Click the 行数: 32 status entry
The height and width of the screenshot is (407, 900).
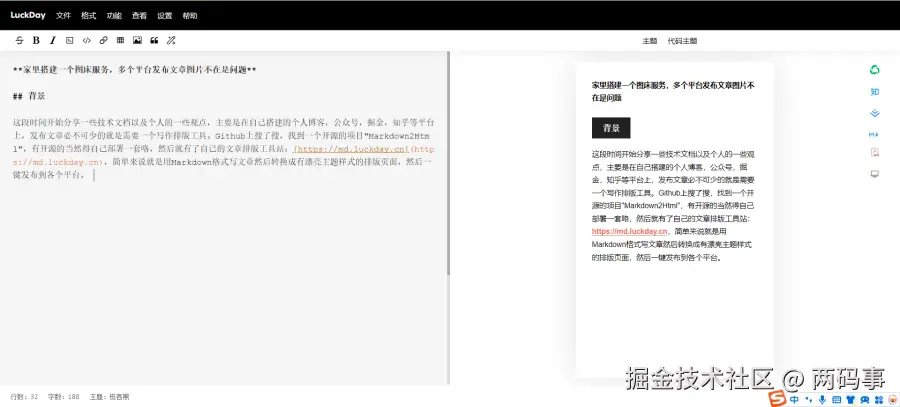point(24,397)
